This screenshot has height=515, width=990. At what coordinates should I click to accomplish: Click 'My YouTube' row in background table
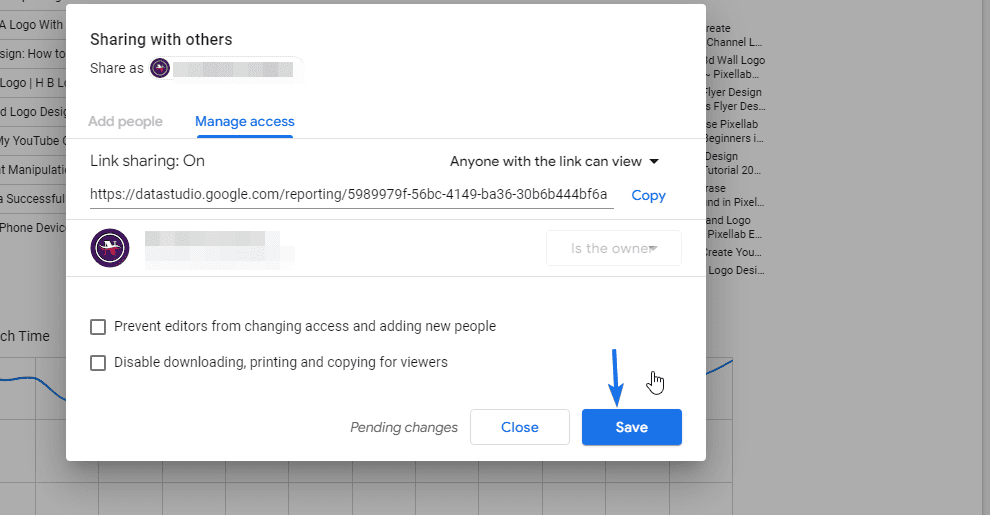(x=33, y=141)
